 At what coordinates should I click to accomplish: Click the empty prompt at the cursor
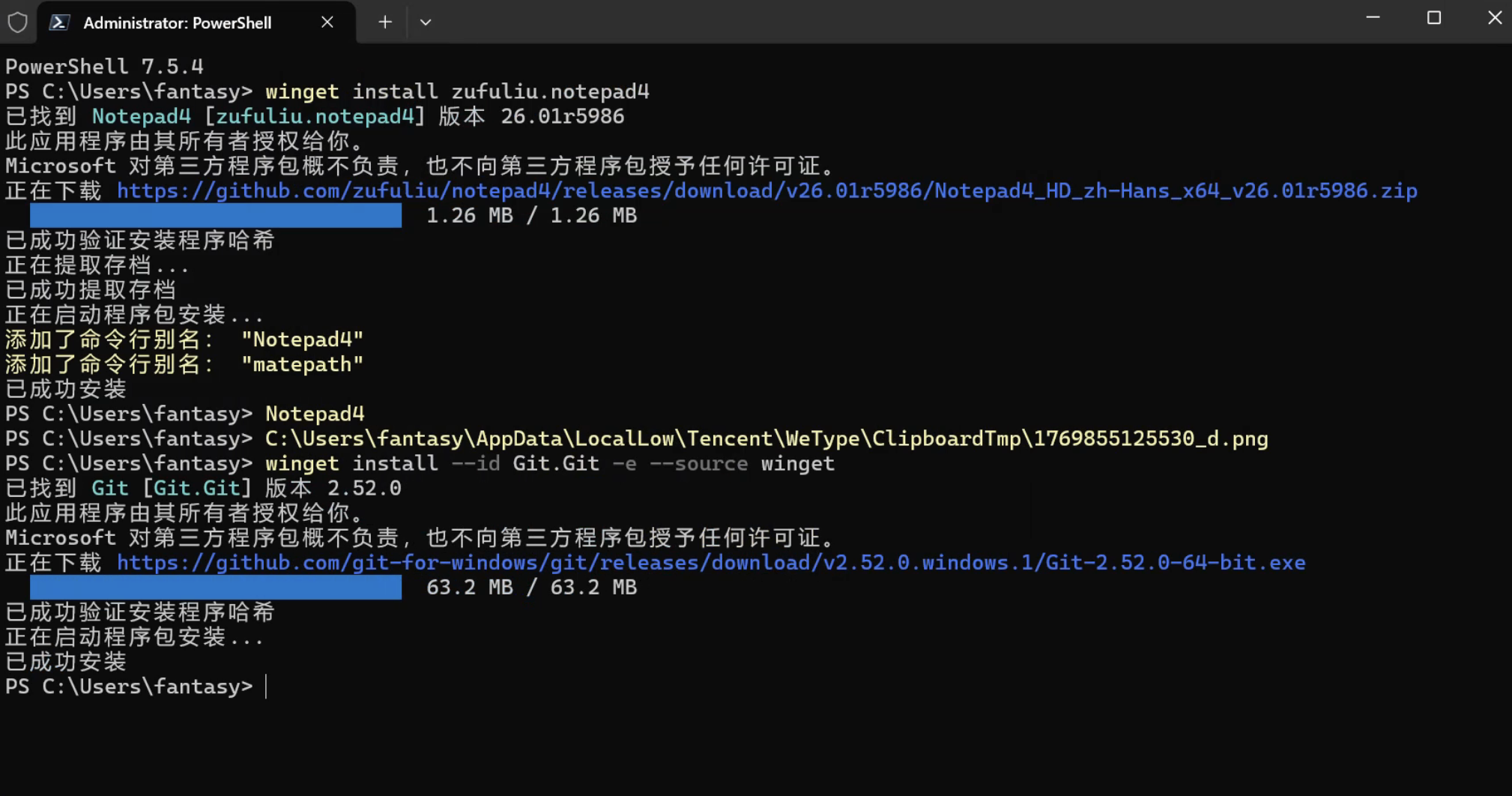(x=267, y=687)
